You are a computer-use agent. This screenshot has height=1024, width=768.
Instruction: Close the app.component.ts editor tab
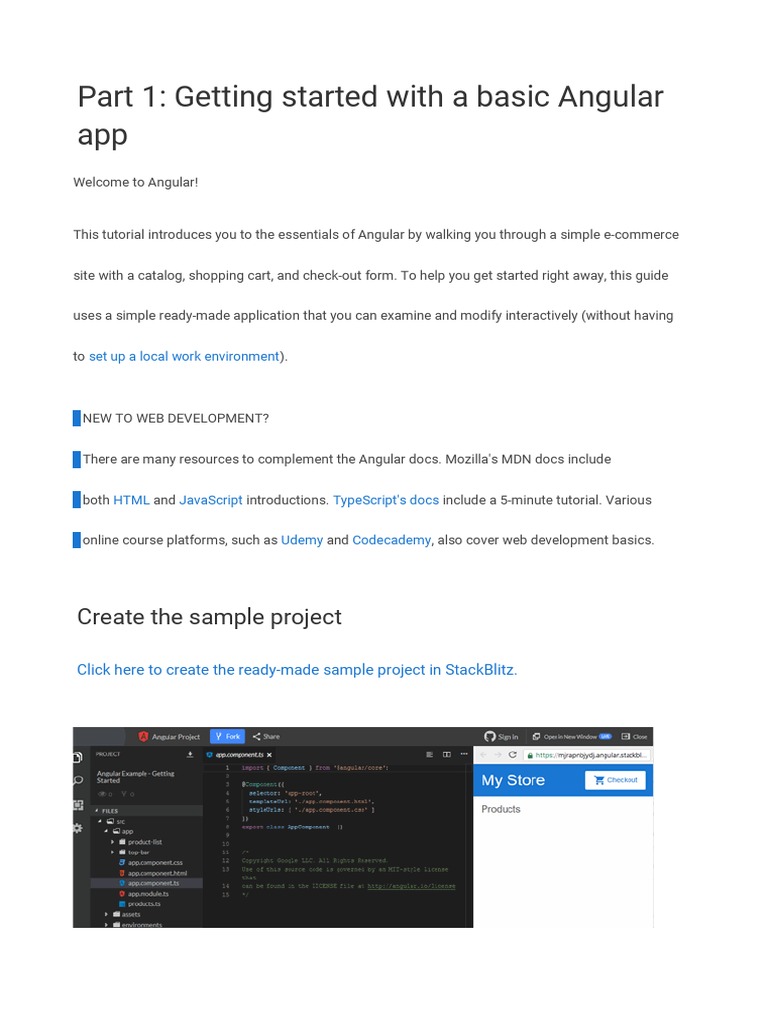269,754
